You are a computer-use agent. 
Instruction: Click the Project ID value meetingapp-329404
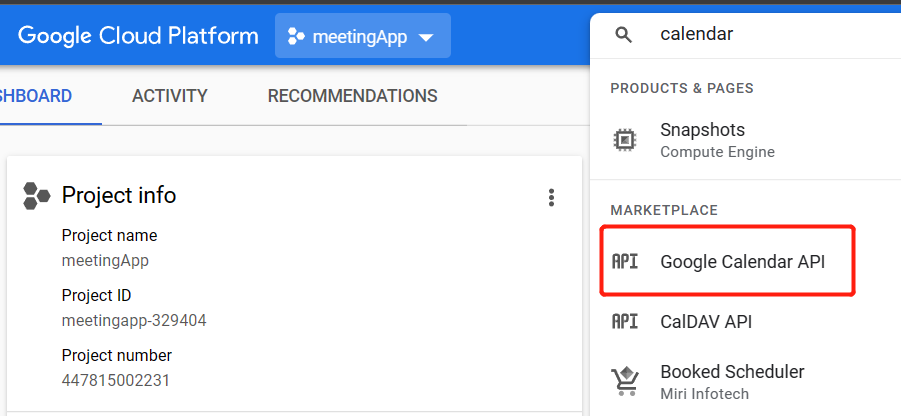134,321
